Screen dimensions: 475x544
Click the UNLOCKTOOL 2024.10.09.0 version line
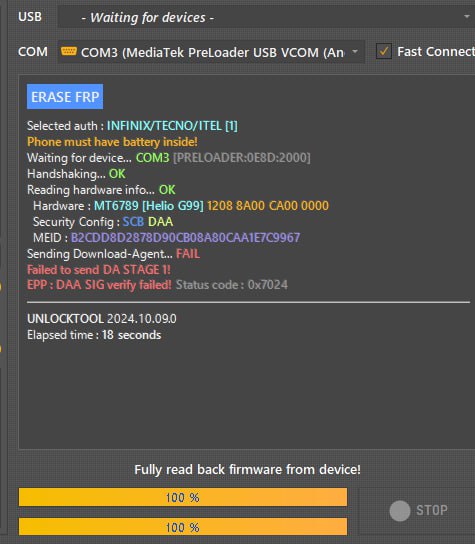point(102,318)
